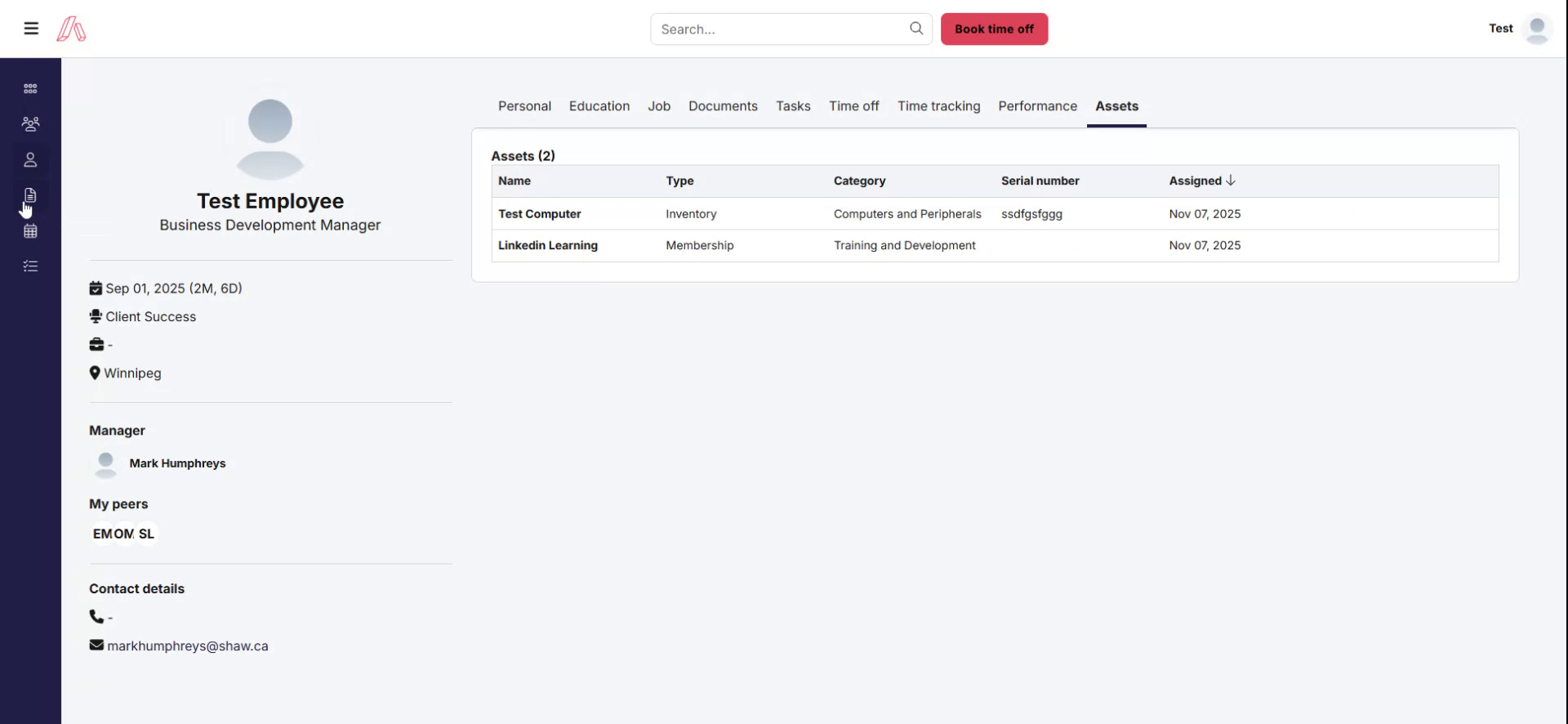
Task: Click the Test user name at top
Action: 1500,29
